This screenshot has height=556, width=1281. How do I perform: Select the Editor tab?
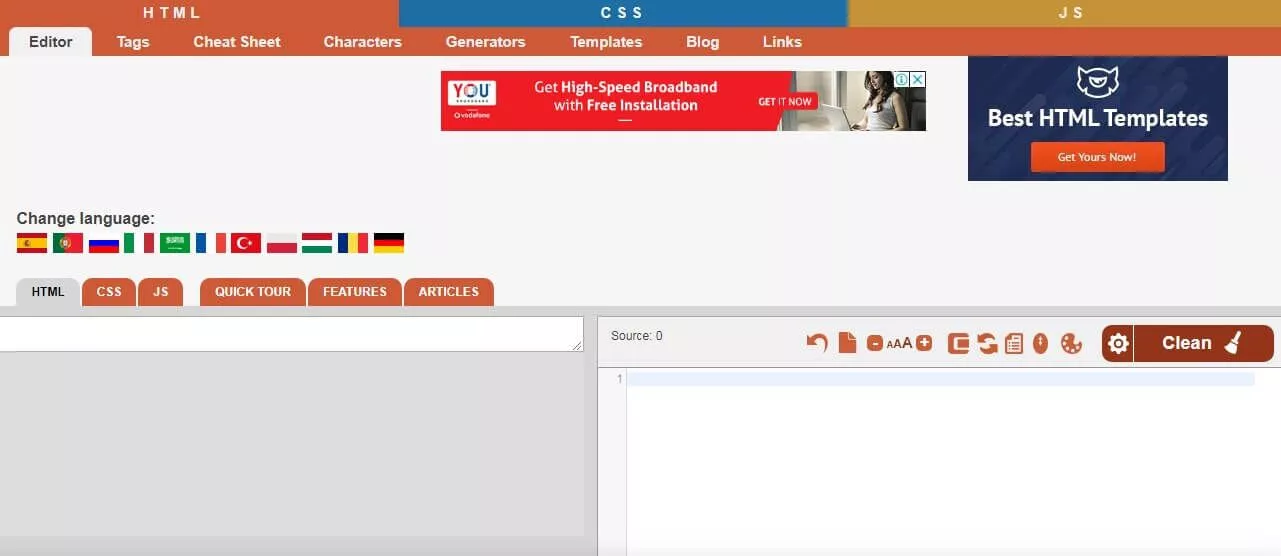(51, 42)
